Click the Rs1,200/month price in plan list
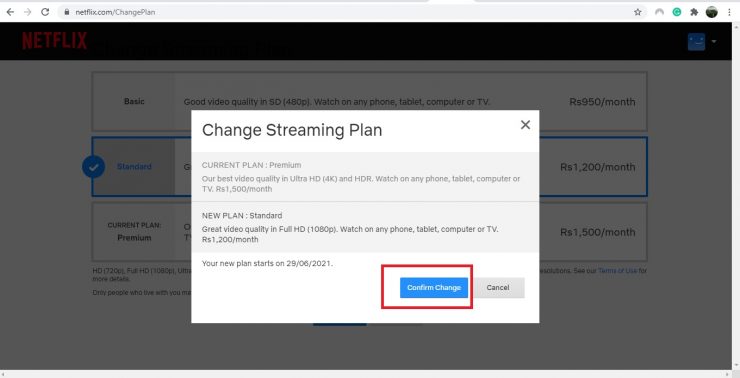The image size is (740, 378). (x=597, y=167)
